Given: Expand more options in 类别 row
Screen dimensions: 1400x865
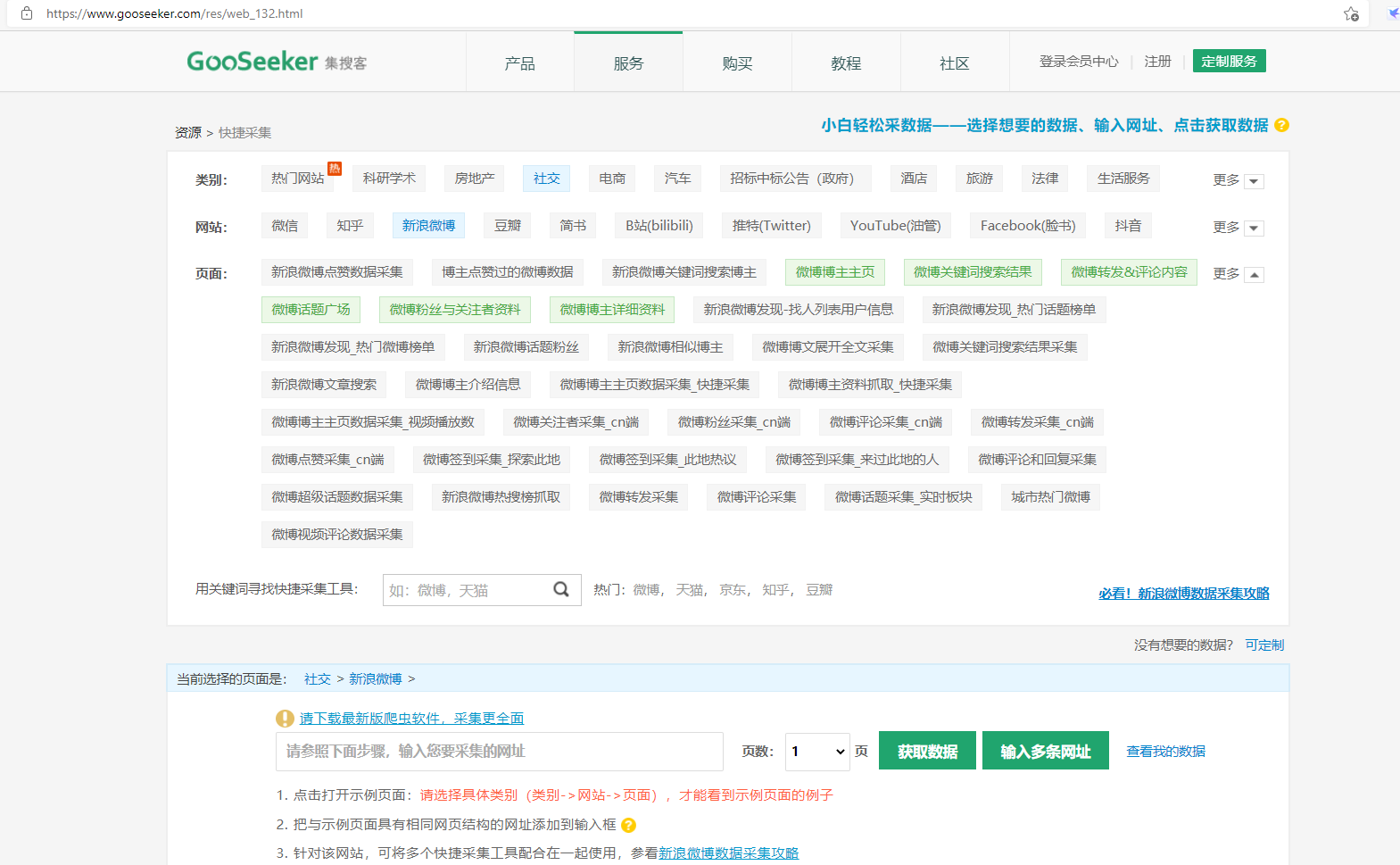Looking at the screenshot, I should 1254,181.
